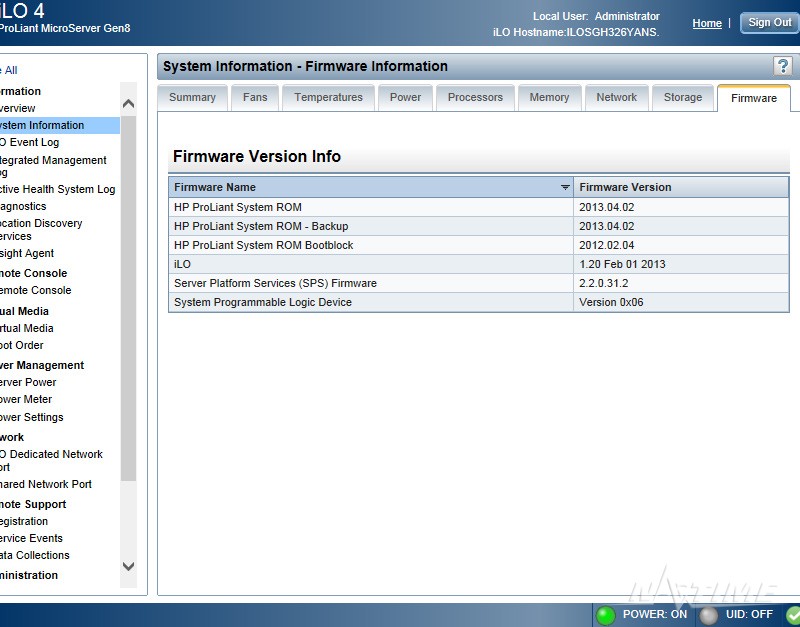Click version value 2.2.0.31.2

coord(604,283)
